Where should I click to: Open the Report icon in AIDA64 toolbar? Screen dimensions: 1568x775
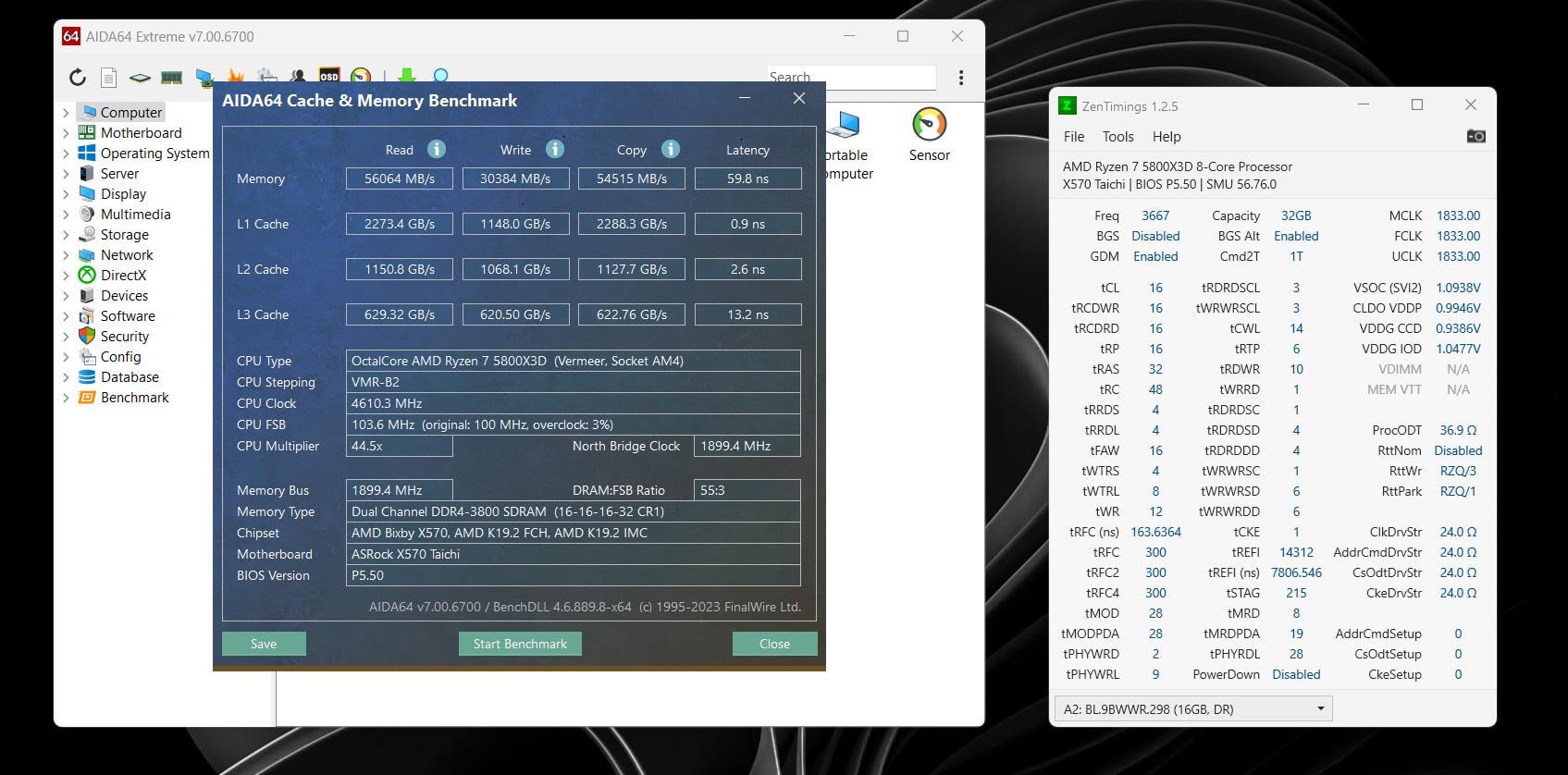(108, 77)
